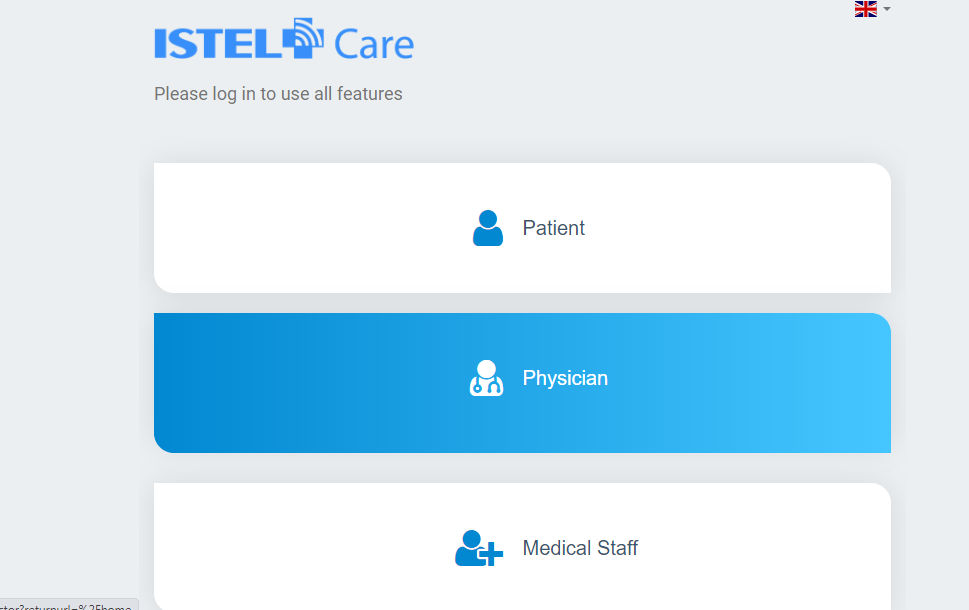This screenshot has width=969, height=610.
Task: Click the ISTEL wireless signal logo icon
Action: point(303,38)
